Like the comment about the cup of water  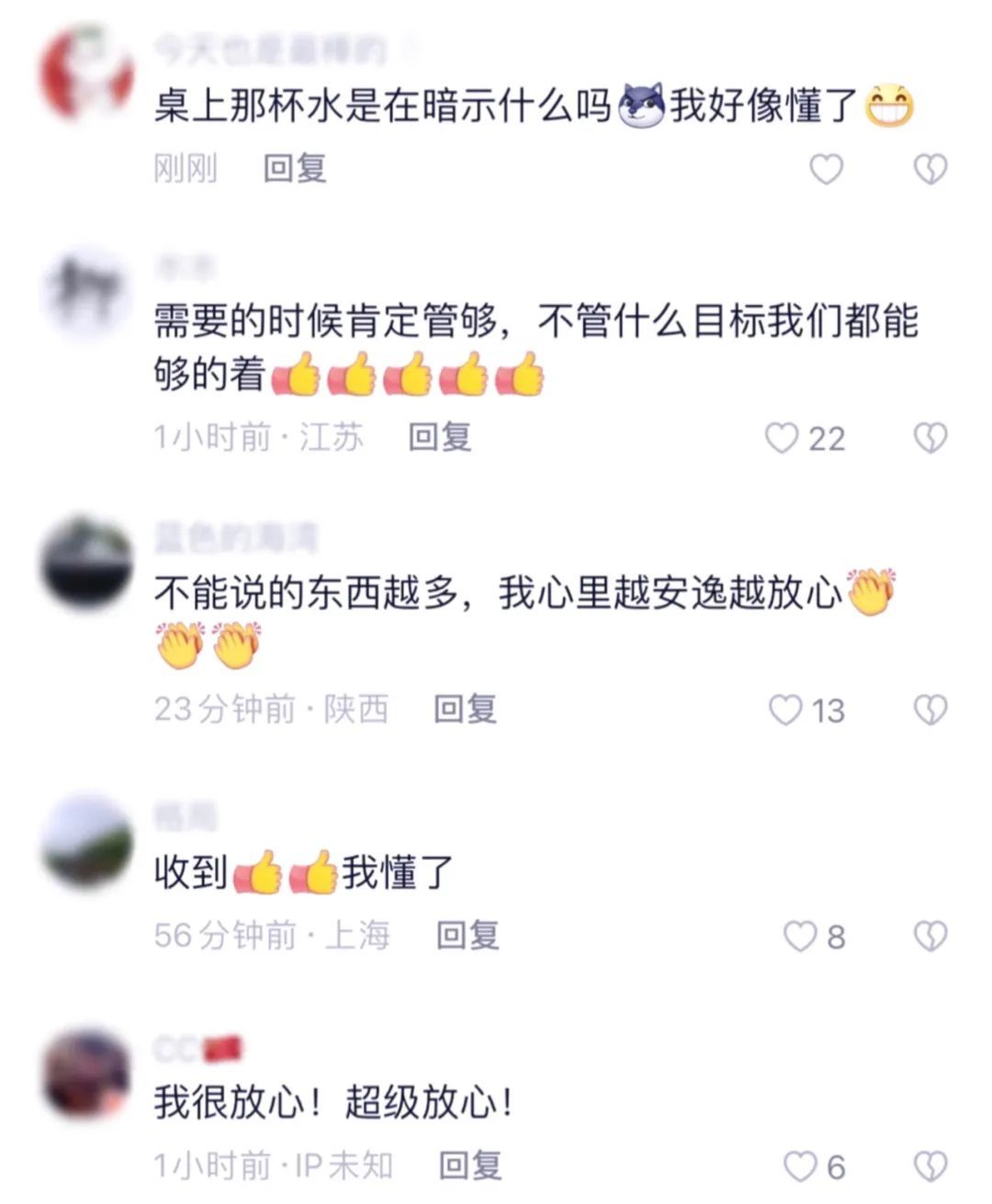click(826, 169)
